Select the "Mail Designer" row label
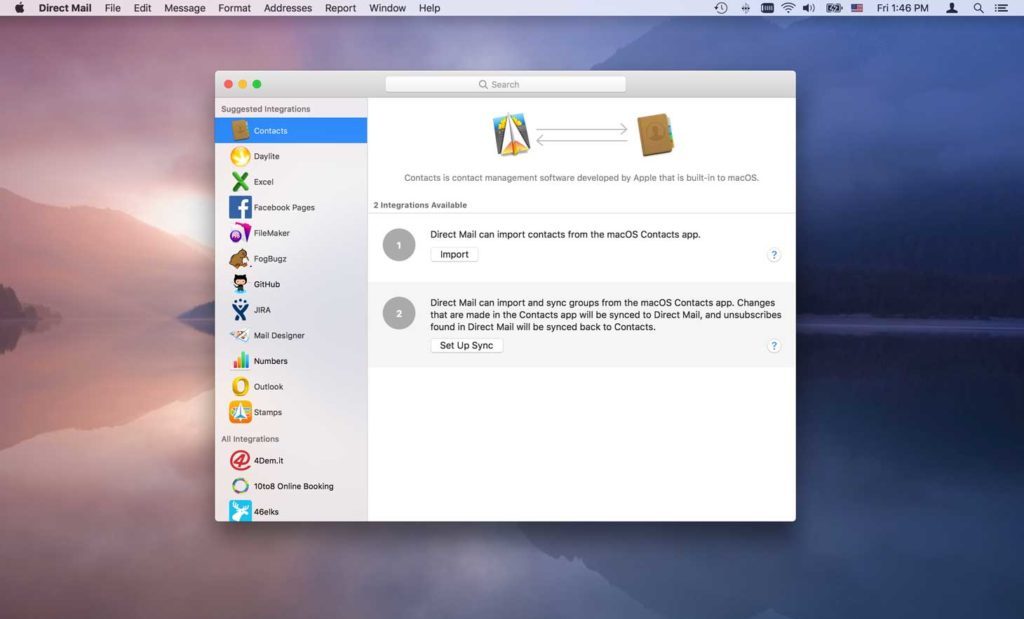Viewport: 1024px width, 619px height. (x=279, y=335)
